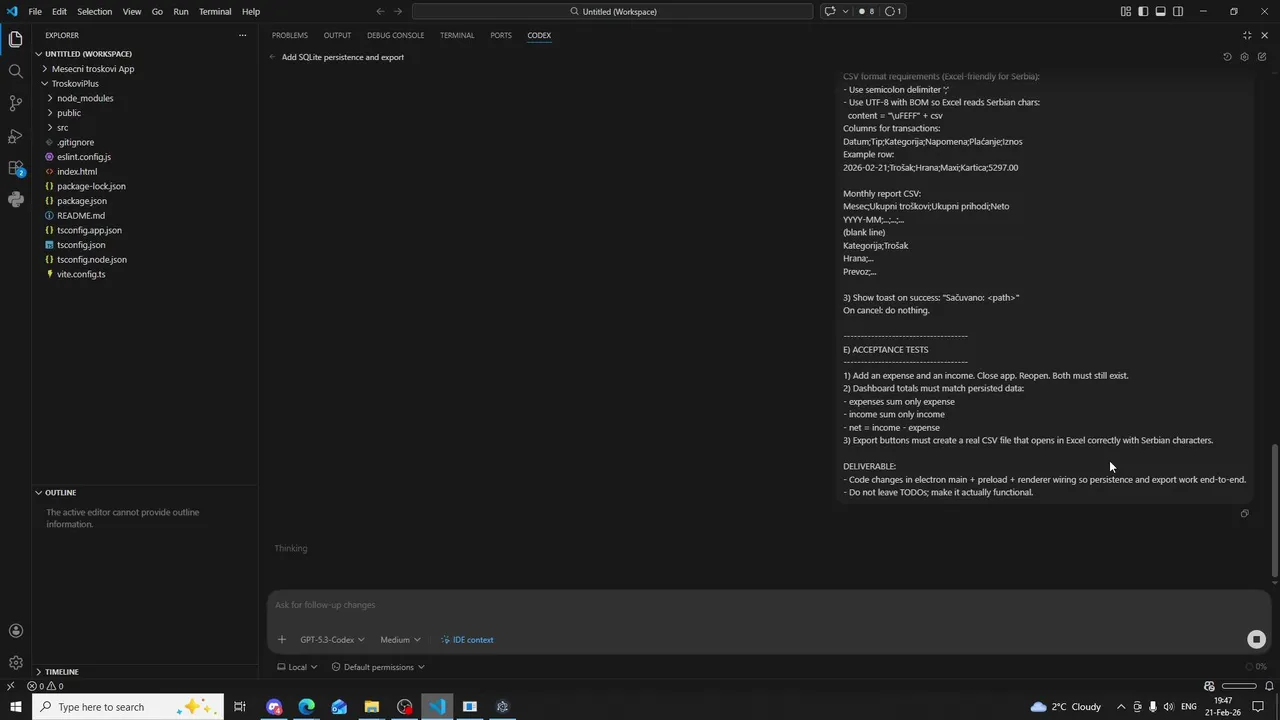Viewport: 1280px width, 720px height.
Task: Open the Search view in activity bar
Action: (15, 71)
